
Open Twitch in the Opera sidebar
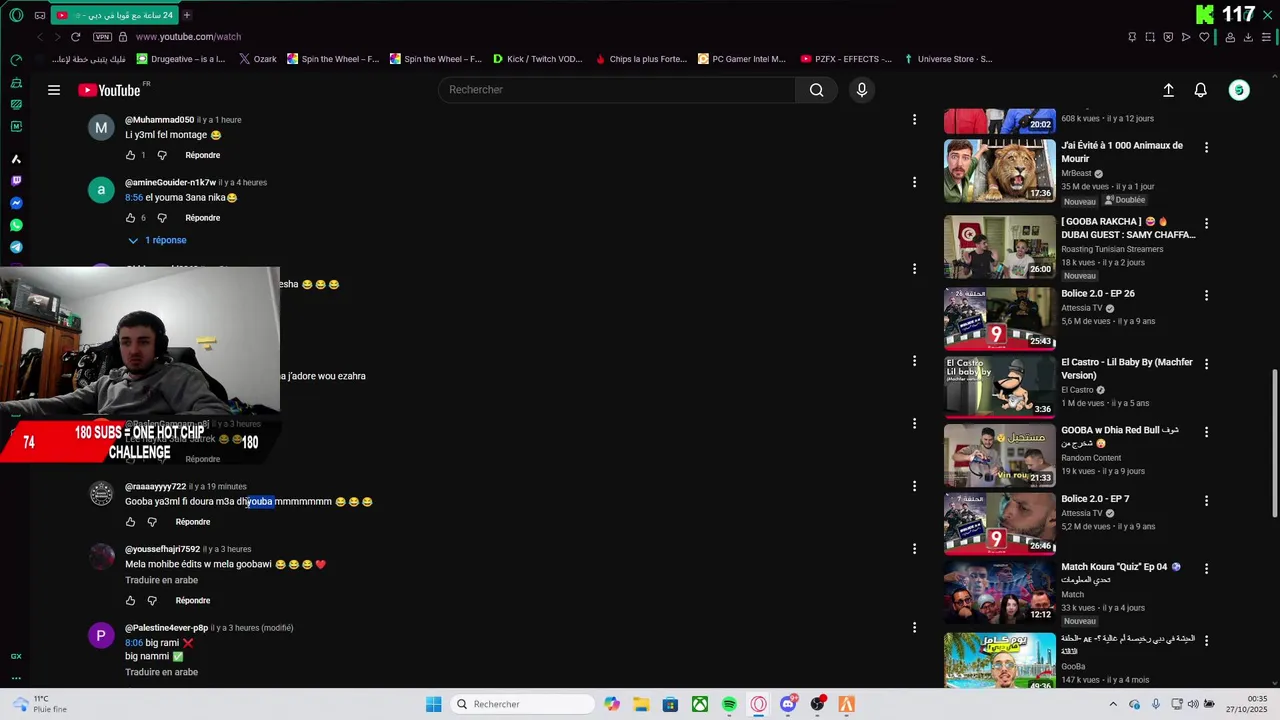pos(16,181)
